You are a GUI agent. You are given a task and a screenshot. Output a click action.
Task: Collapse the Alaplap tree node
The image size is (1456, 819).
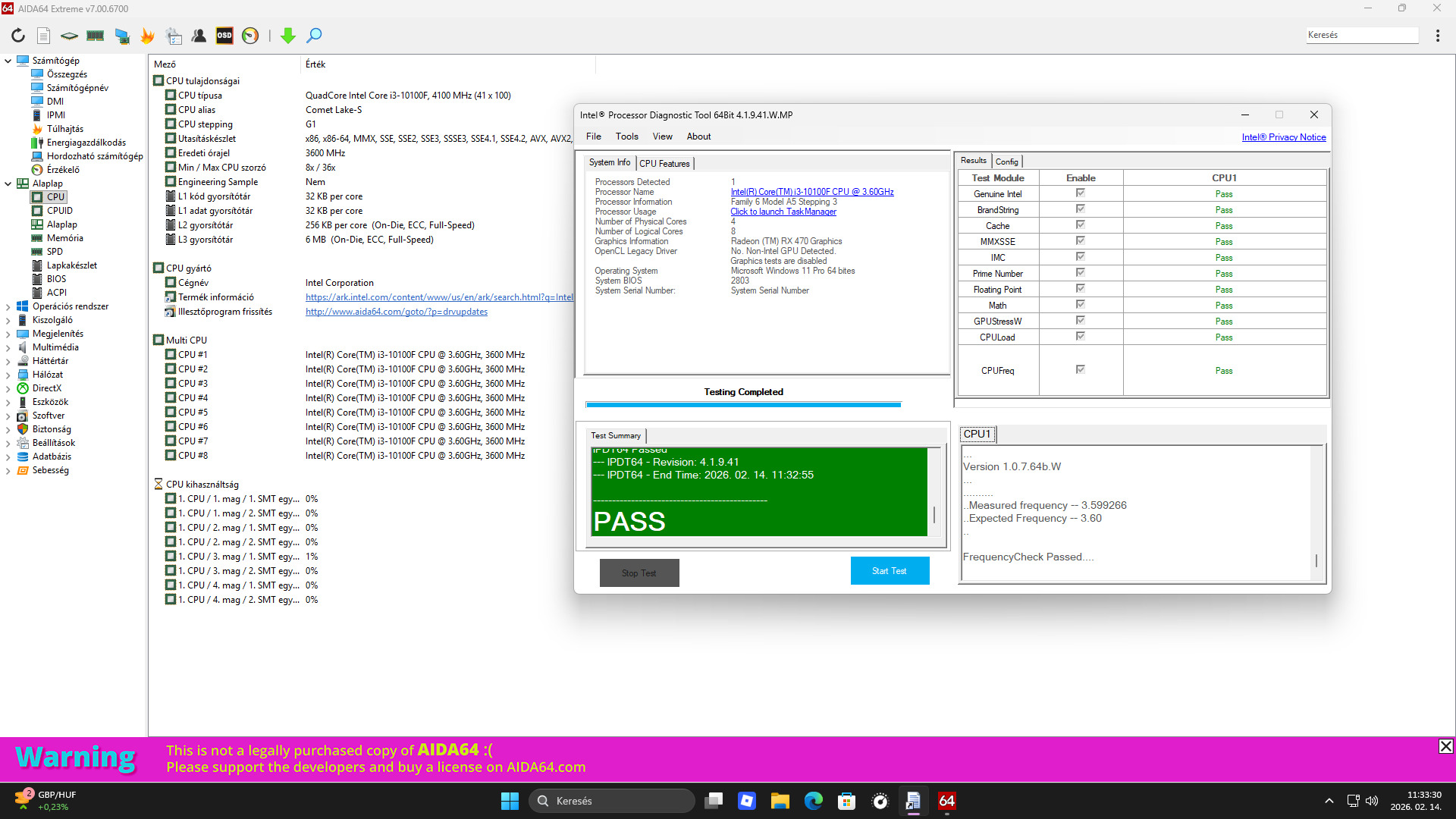8,184
